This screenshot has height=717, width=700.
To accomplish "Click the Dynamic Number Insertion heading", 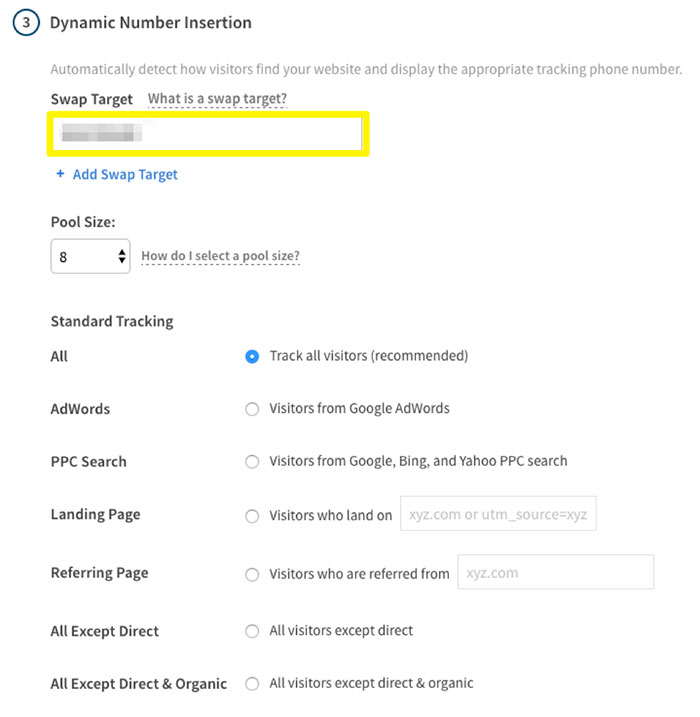I will 151,22.
